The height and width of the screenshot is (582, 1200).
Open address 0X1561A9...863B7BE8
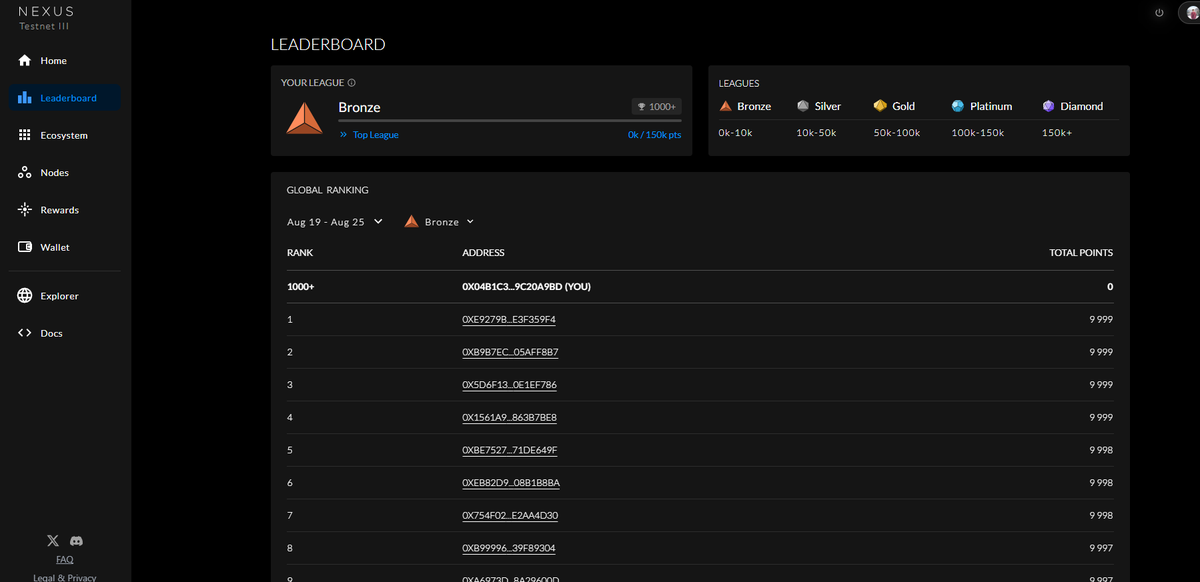point(510,417)
